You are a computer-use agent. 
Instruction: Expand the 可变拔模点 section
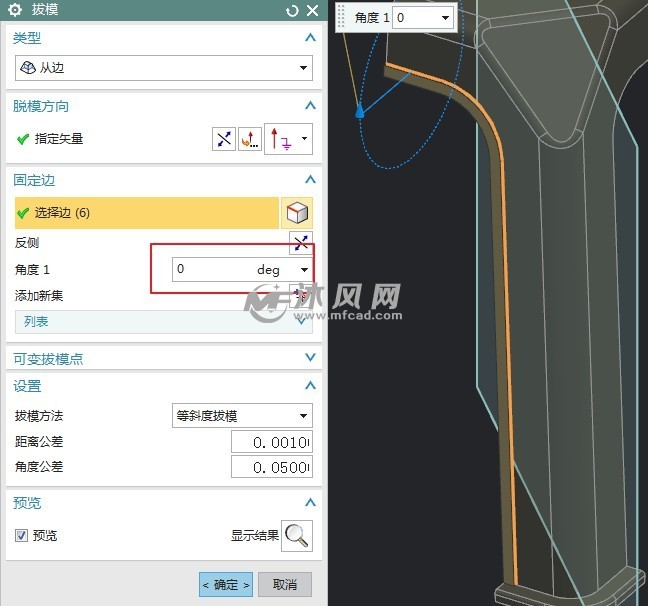(310, 358)
